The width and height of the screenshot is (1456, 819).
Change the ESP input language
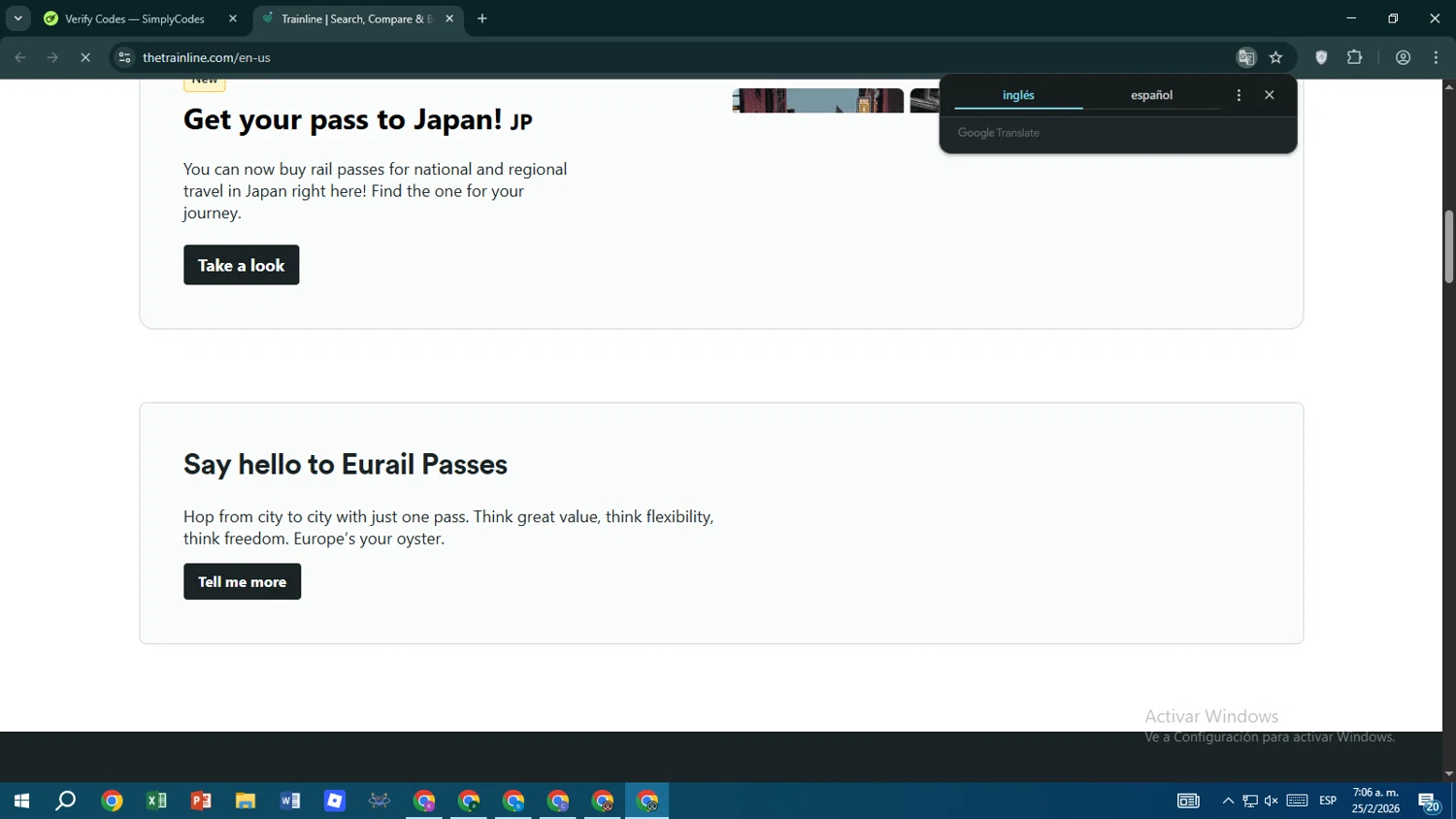[x=1328, y=801]
